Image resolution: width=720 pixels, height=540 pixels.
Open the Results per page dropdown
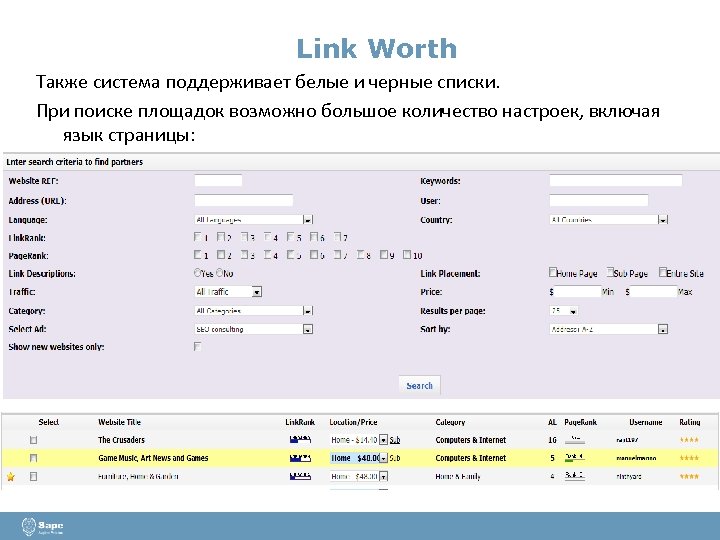click(x=563, y=311)
